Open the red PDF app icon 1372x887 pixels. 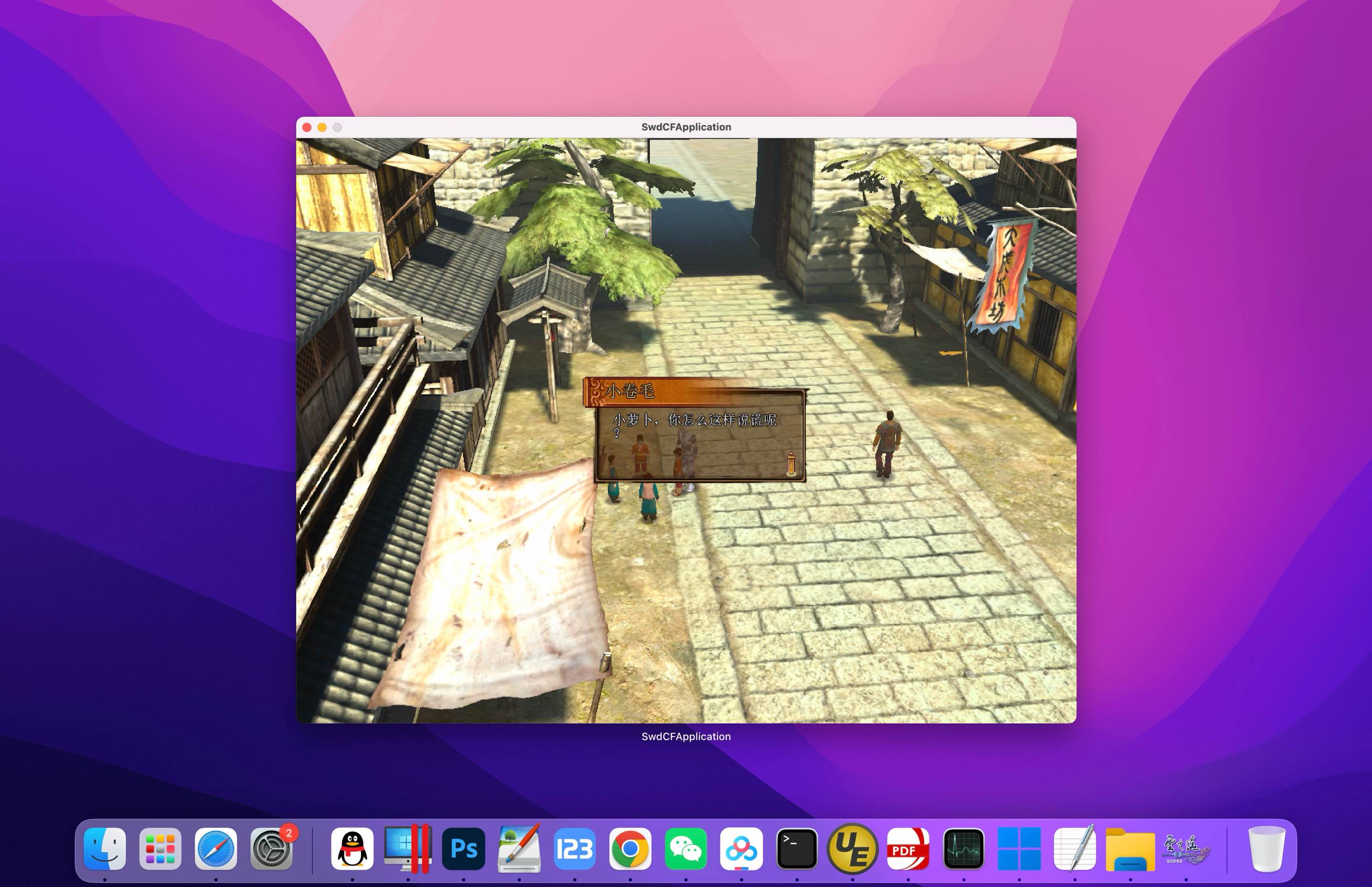908,848
